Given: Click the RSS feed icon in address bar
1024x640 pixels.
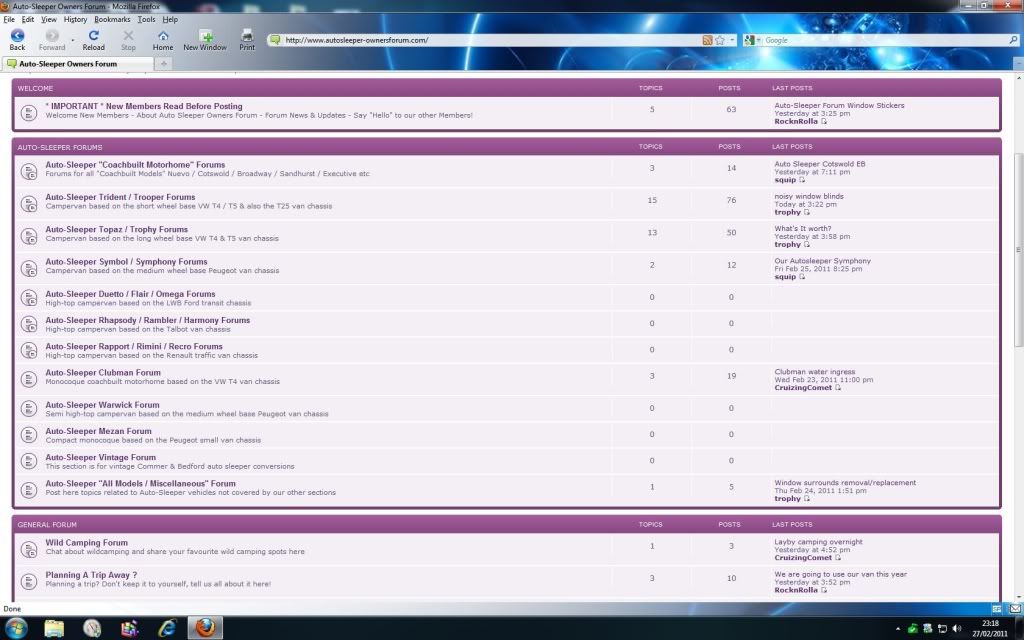Looking at the screenshot, I should (707, 40).
